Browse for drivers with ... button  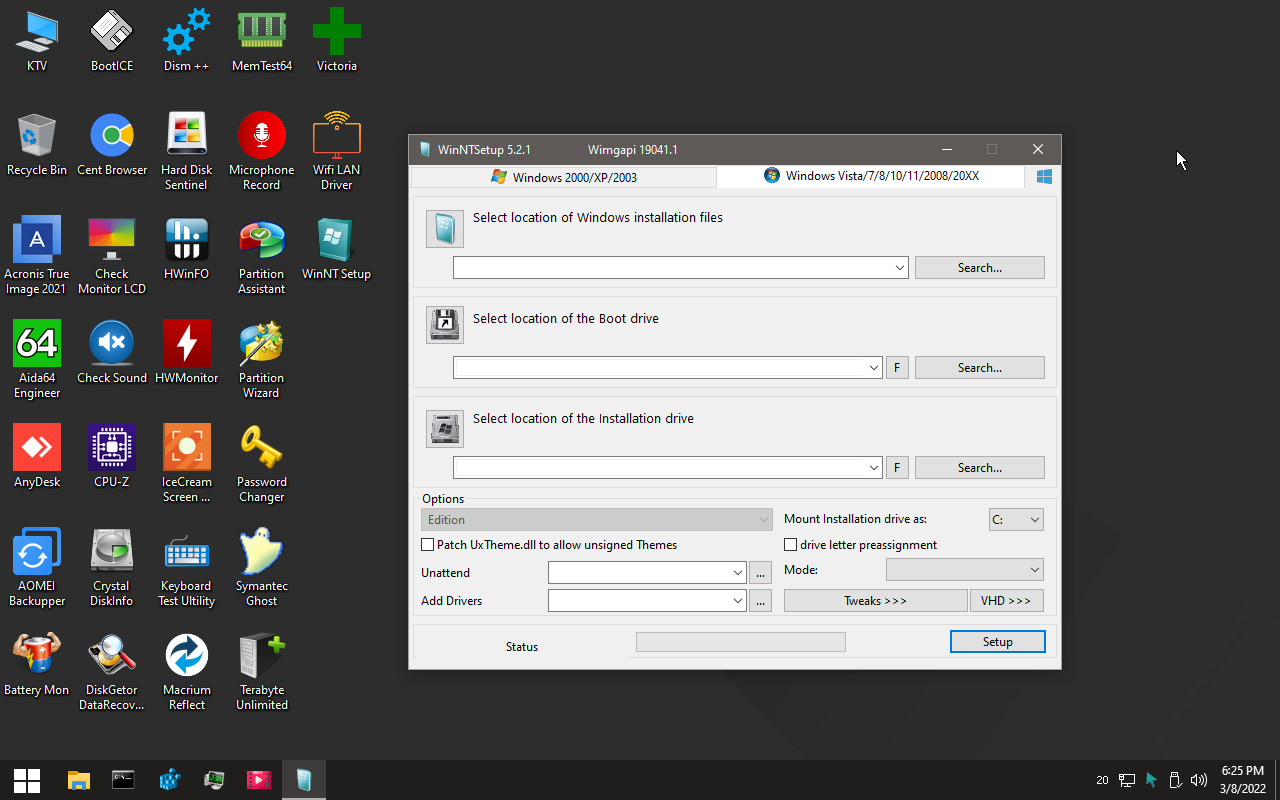(760, 601)
